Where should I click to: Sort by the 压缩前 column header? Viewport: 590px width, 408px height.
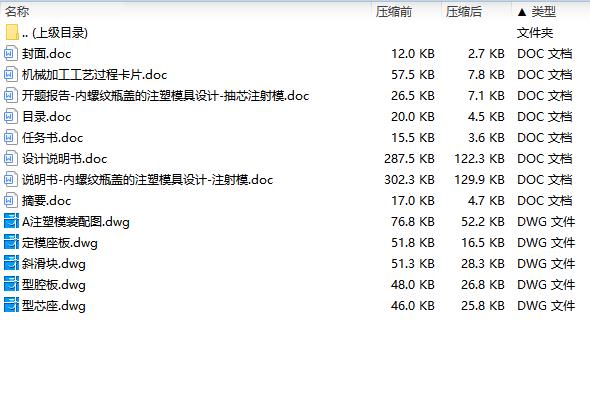(394, 12)
